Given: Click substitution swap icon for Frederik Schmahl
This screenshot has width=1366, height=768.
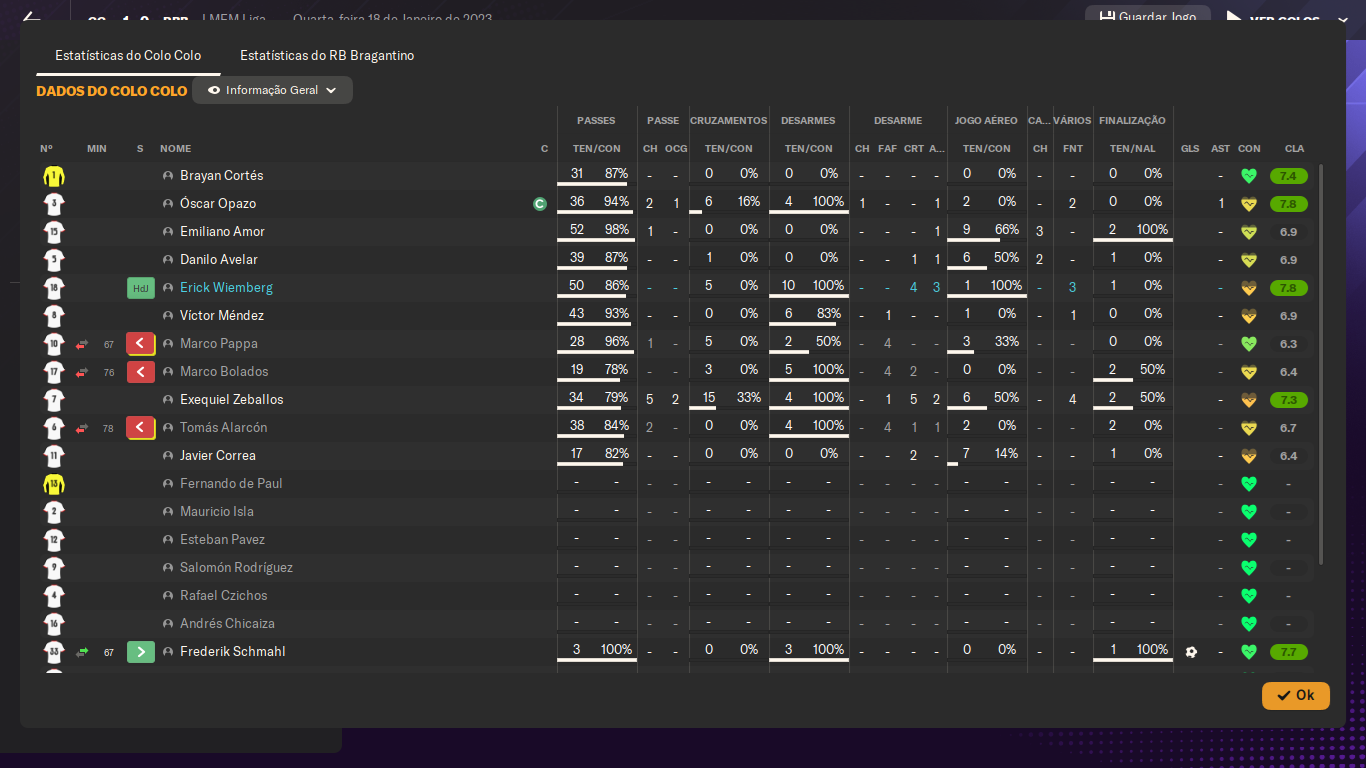Looking at the screenshot, I should click(82, 652).
